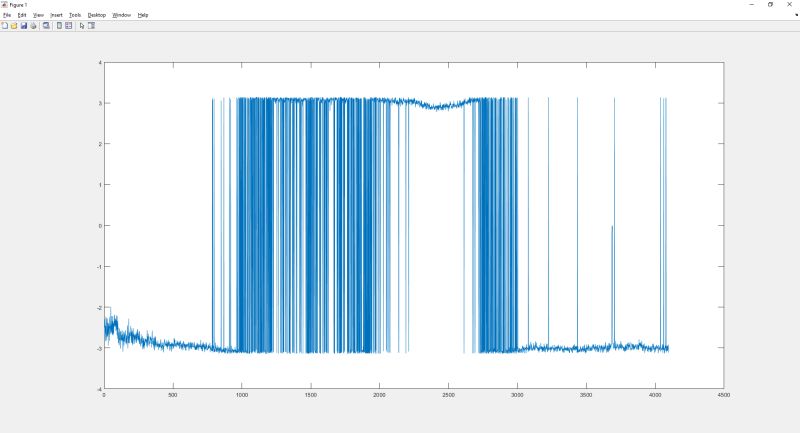This screenshot has width=800, height=433.
Task: Click the x-axis tick label 1000
Action: [242, 395]
